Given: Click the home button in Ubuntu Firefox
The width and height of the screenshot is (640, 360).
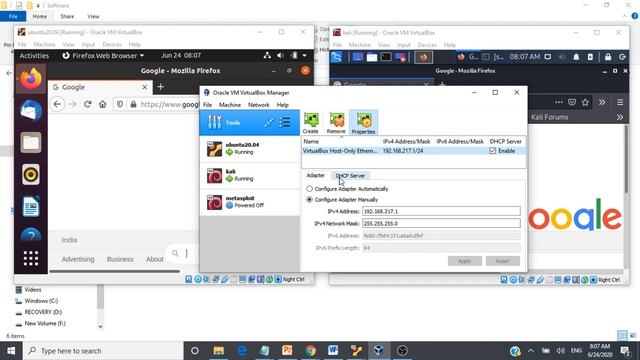Looking at the screenshot, I should pyautogui.click(x=102, y=104).
